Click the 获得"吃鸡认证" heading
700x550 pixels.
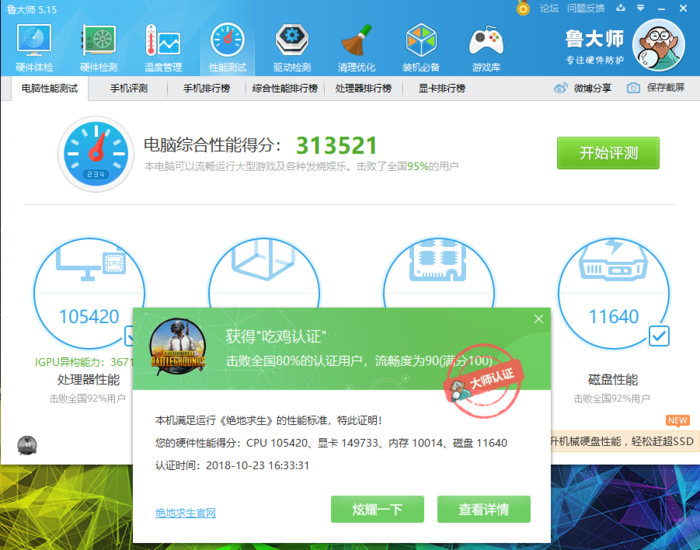[275, 336]
